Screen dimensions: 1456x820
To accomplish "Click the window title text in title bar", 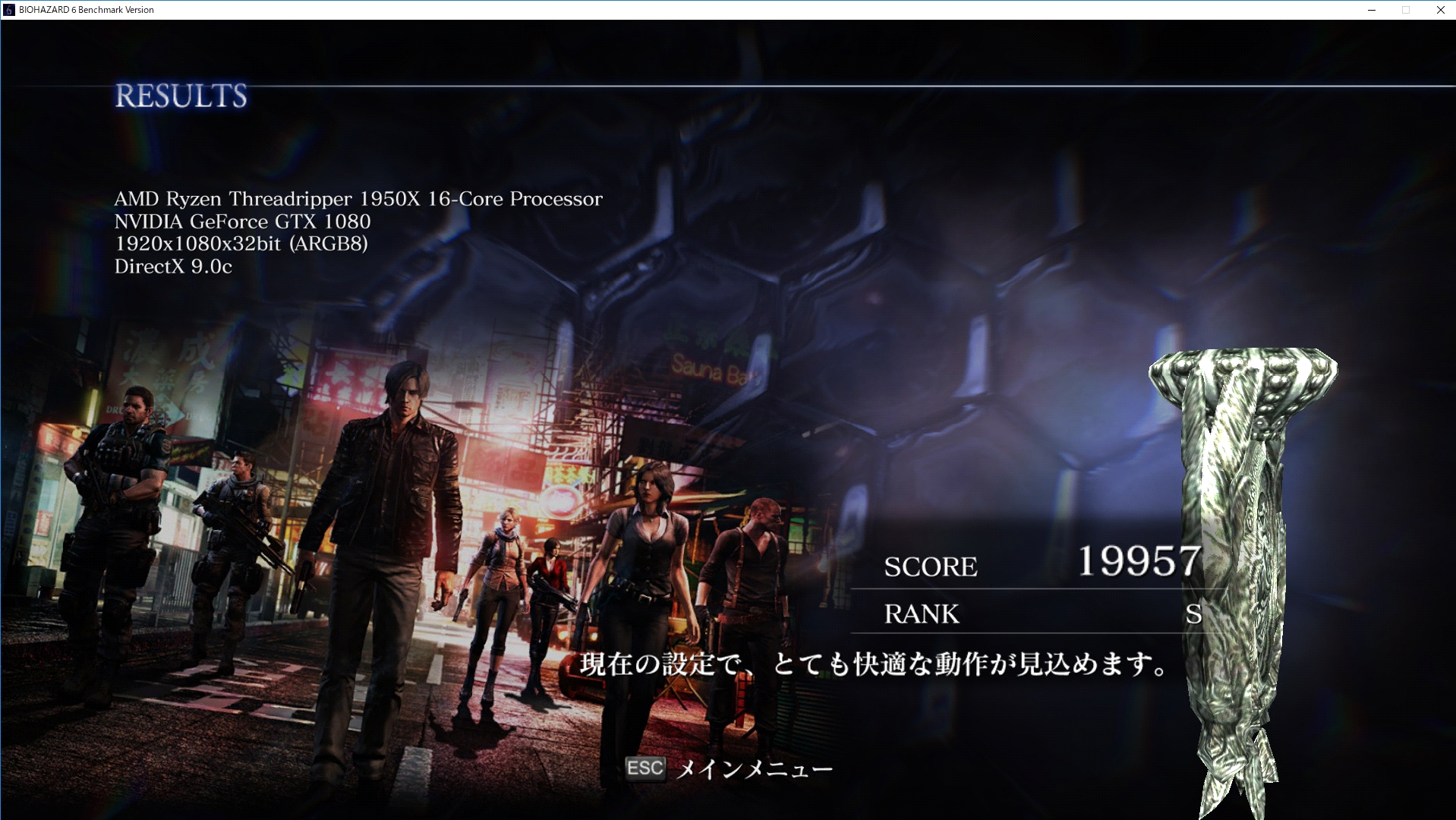I will [86, 10].
